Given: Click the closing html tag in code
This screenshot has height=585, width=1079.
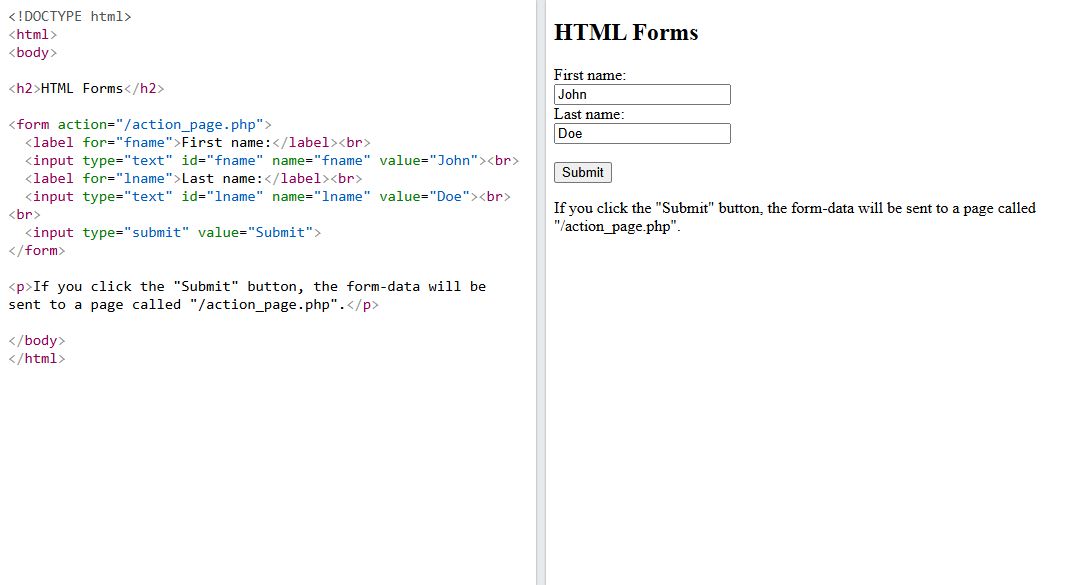Looking at the screenshot, I should [39, 358].
